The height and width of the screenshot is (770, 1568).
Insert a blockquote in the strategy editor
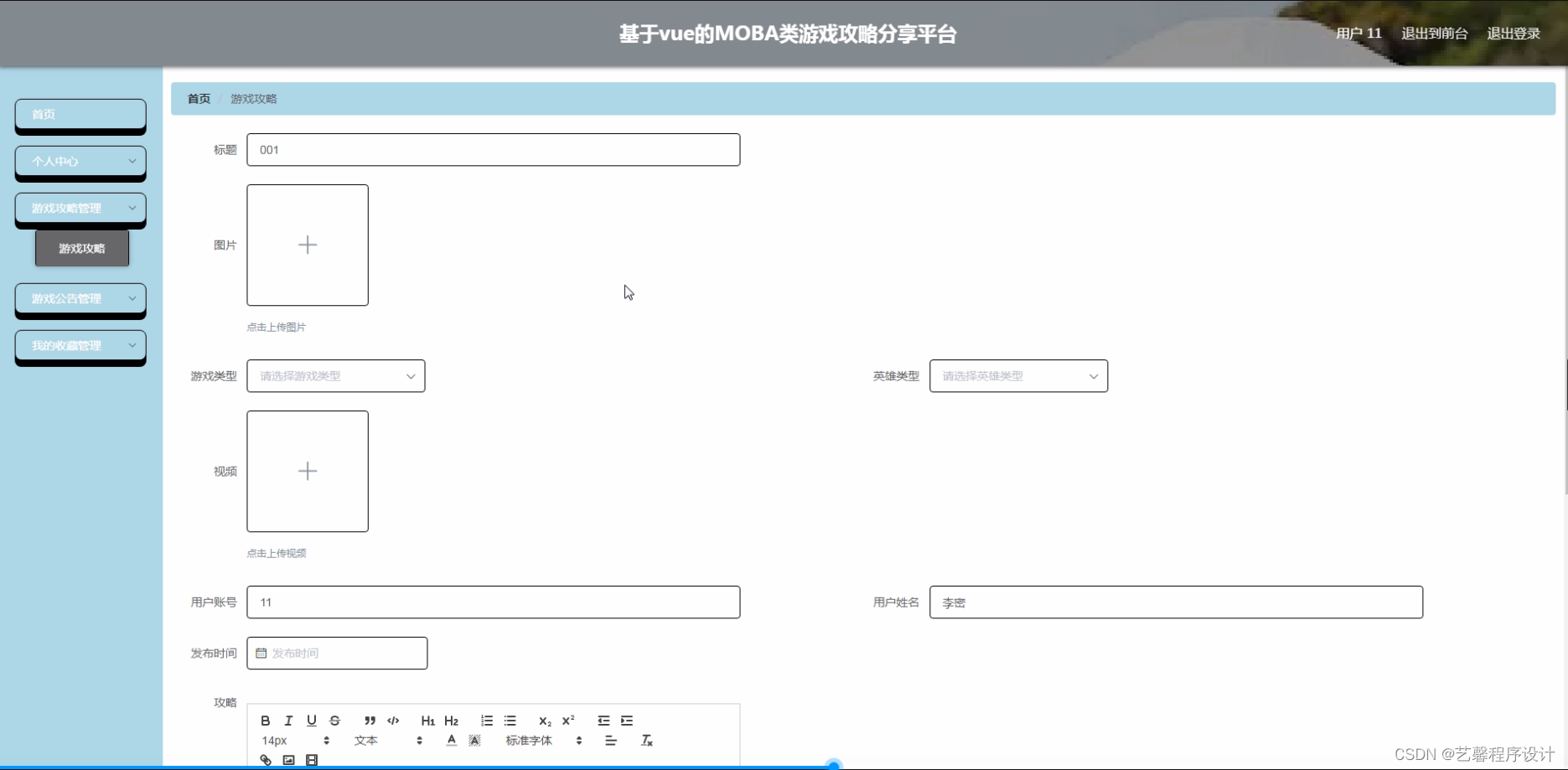tap(369, 721)
